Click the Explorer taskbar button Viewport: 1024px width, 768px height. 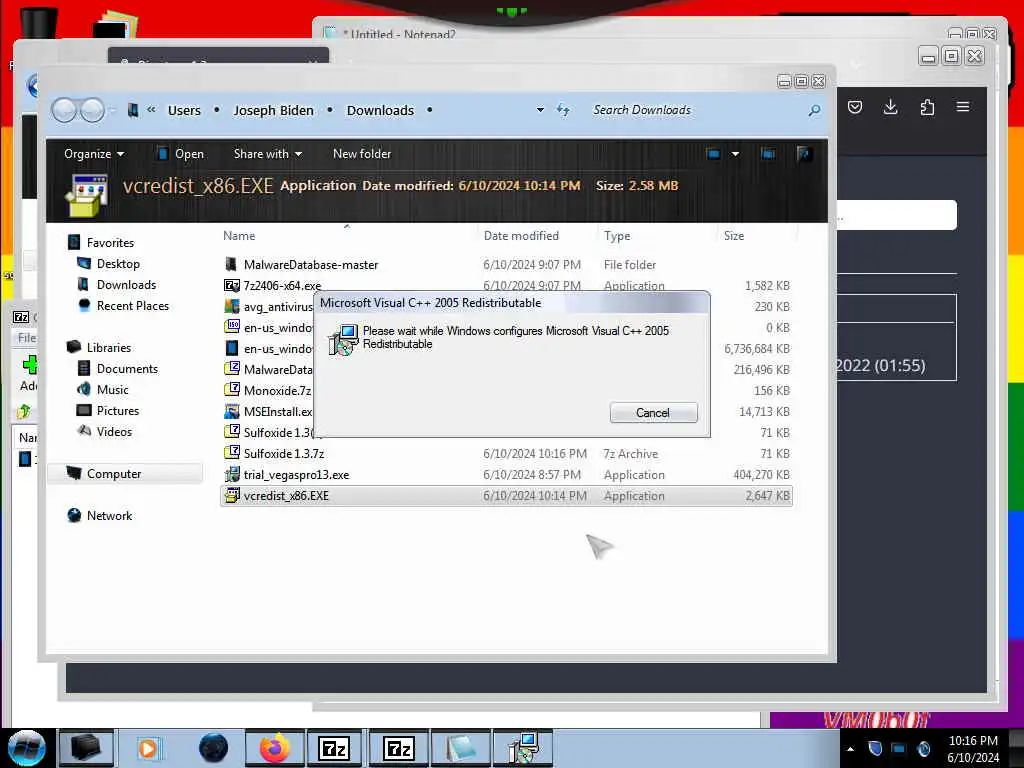pyautogui.click(x=86, y=748)
